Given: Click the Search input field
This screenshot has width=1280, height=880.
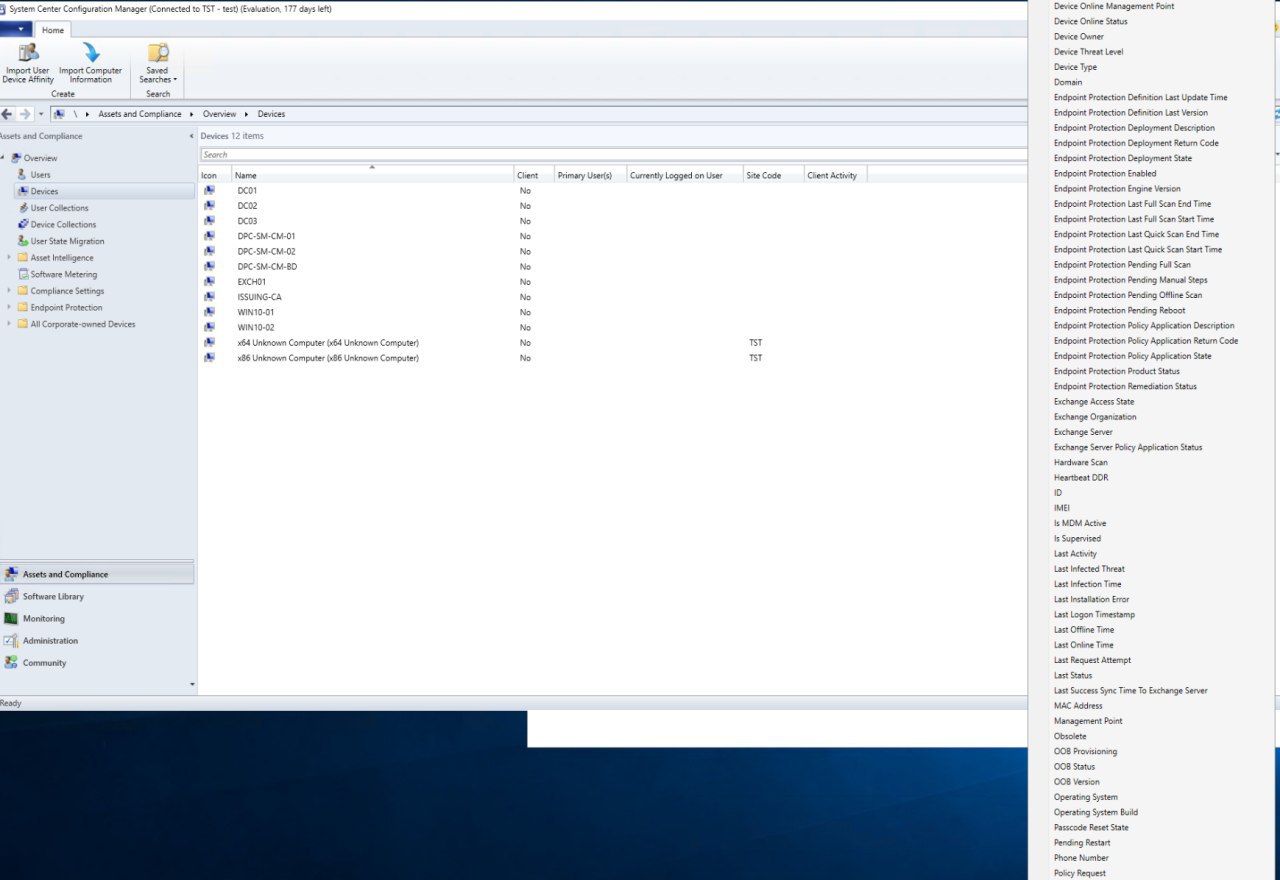Looking at the screenshot, I should [613, 155].
